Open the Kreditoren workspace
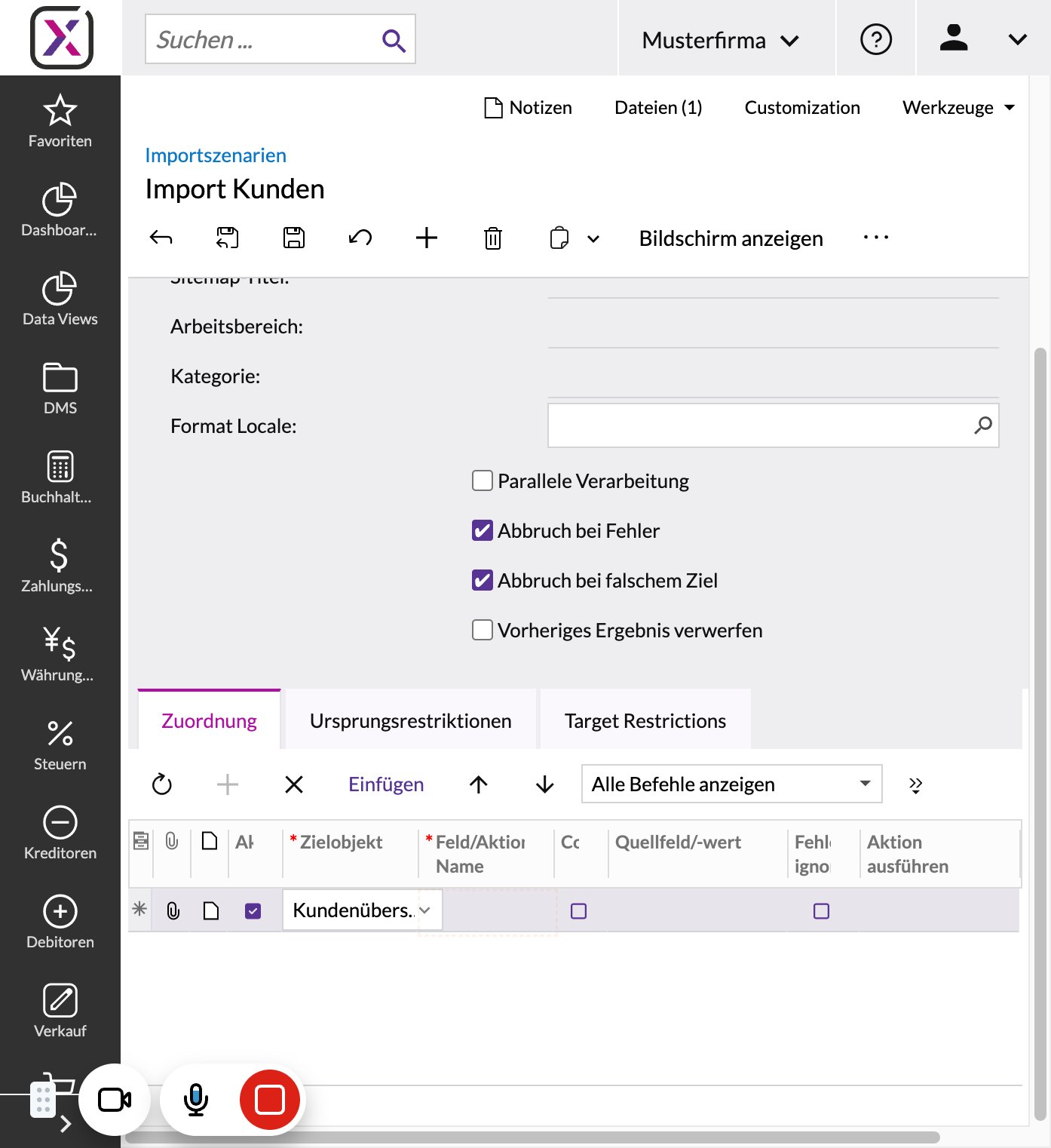 tap(60, 833)
